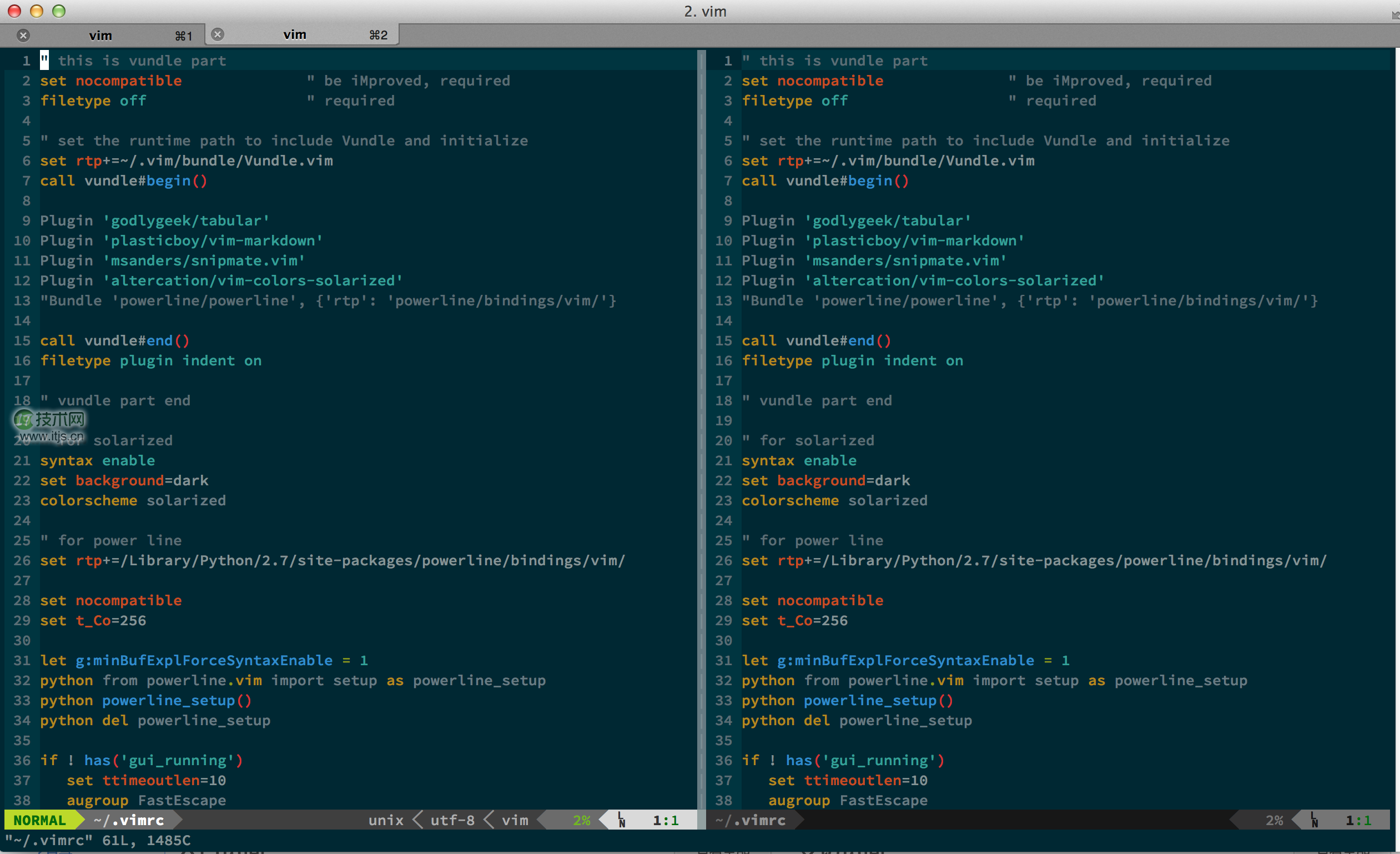
Task: Click 'let g:minBufExplForceSyntaxEnable = 1' in left pane
Action: 204,660
